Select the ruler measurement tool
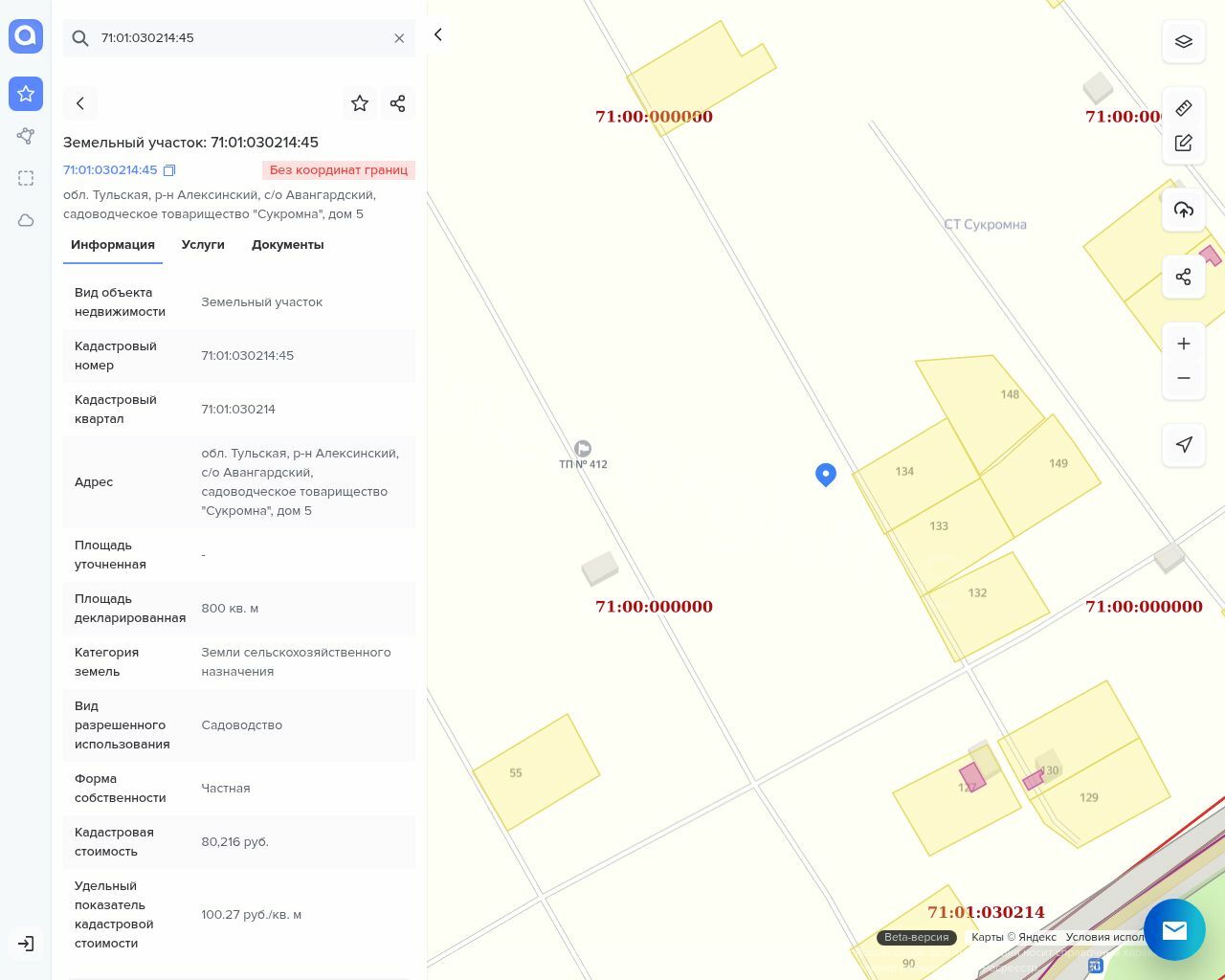The width and height of the screenshot is (1225, 980). pos(1184,108)
